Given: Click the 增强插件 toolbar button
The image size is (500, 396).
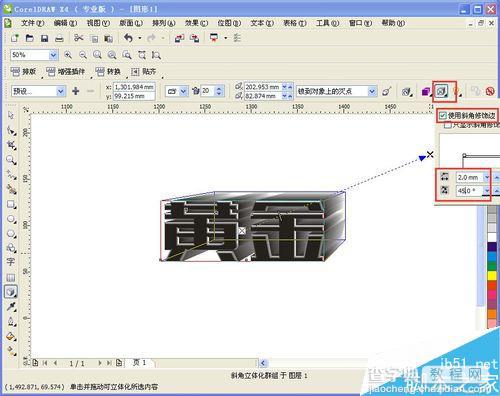Looking at the screenshot, I should point(66,71).
